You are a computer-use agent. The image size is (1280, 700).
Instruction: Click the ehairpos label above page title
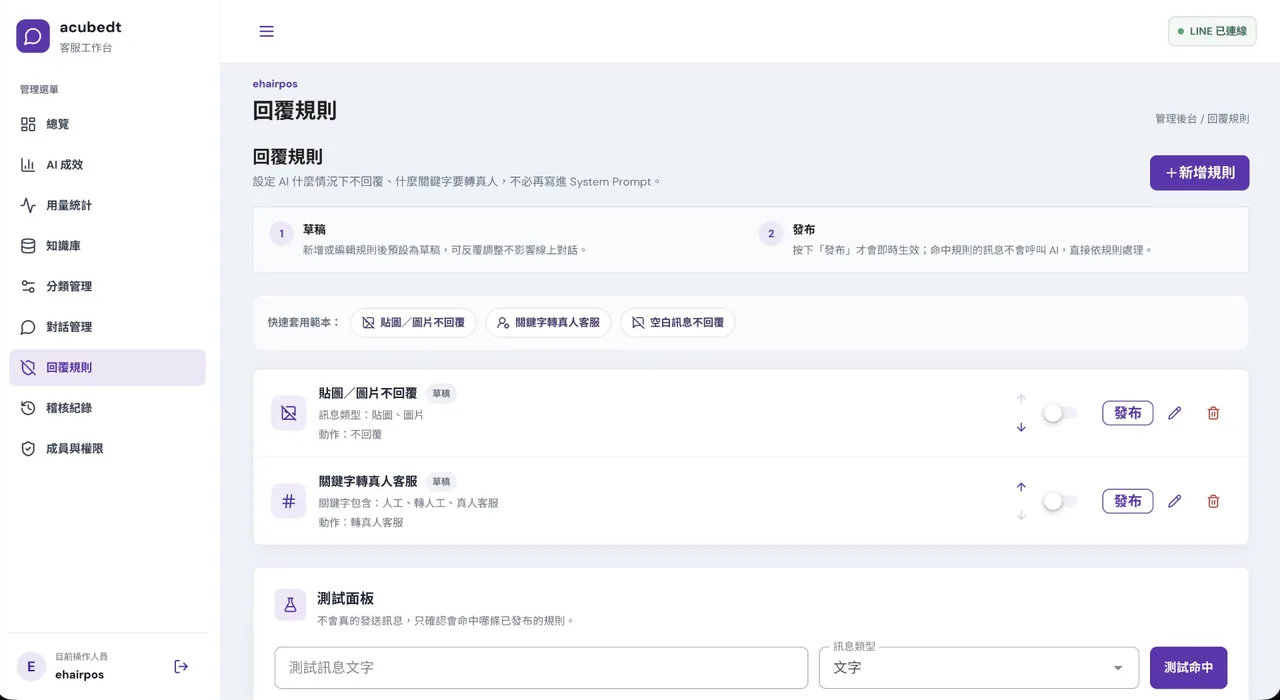tap(275, 84)
